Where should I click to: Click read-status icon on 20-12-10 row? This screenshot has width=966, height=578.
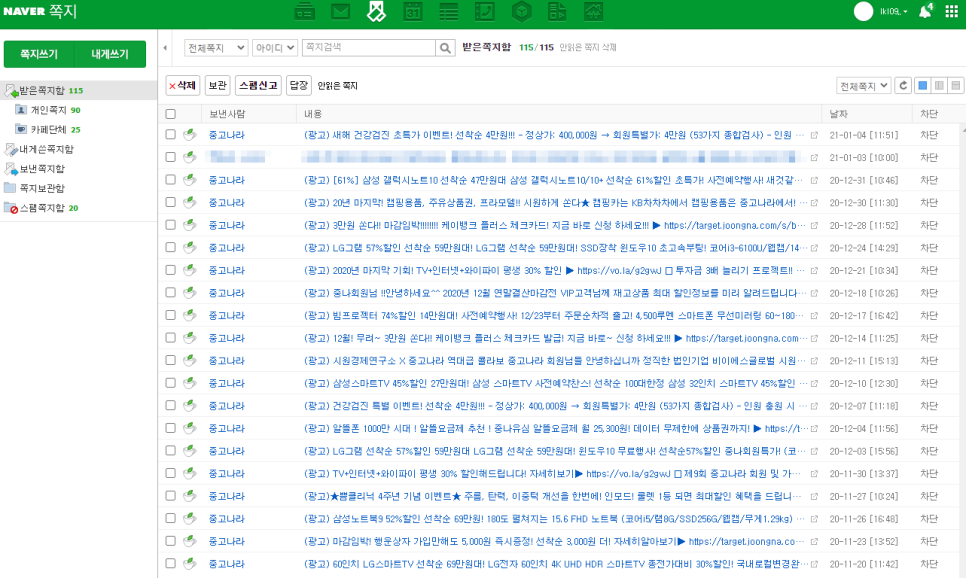point(190,383)
